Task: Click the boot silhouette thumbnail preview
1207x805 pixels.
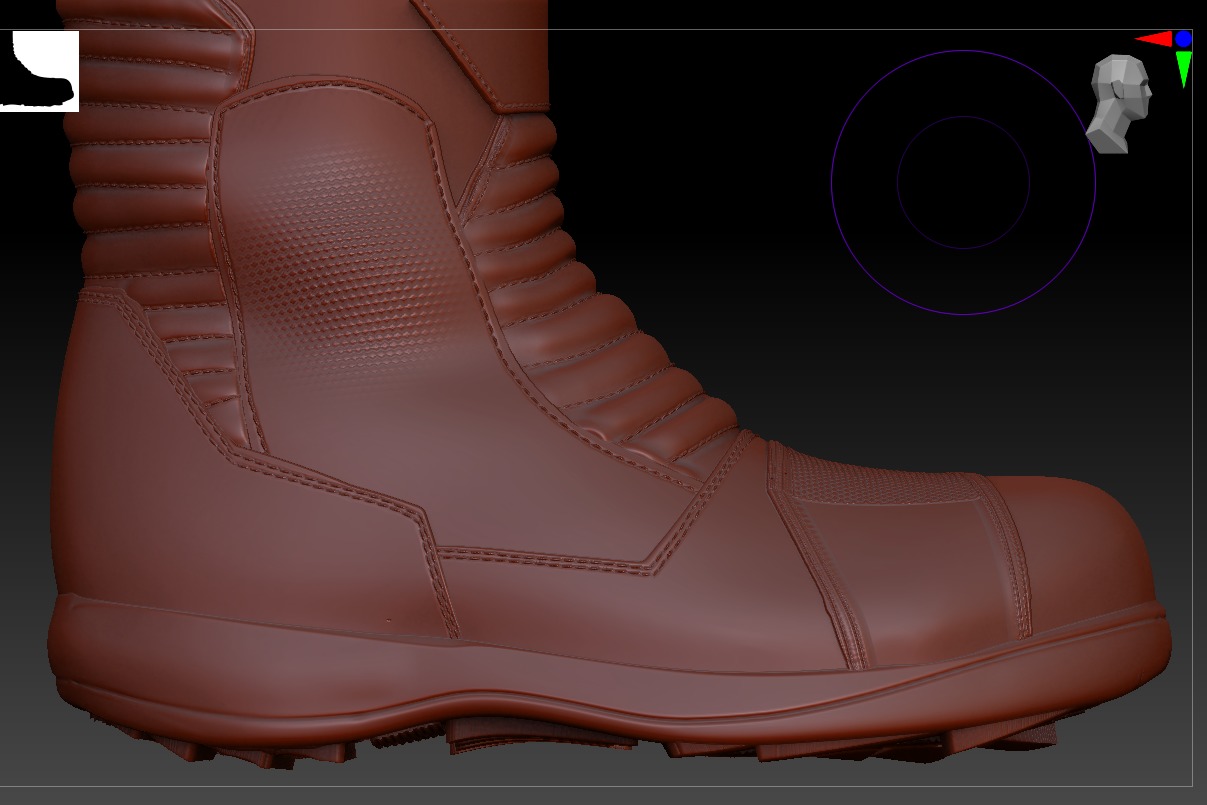Action: 39,71
